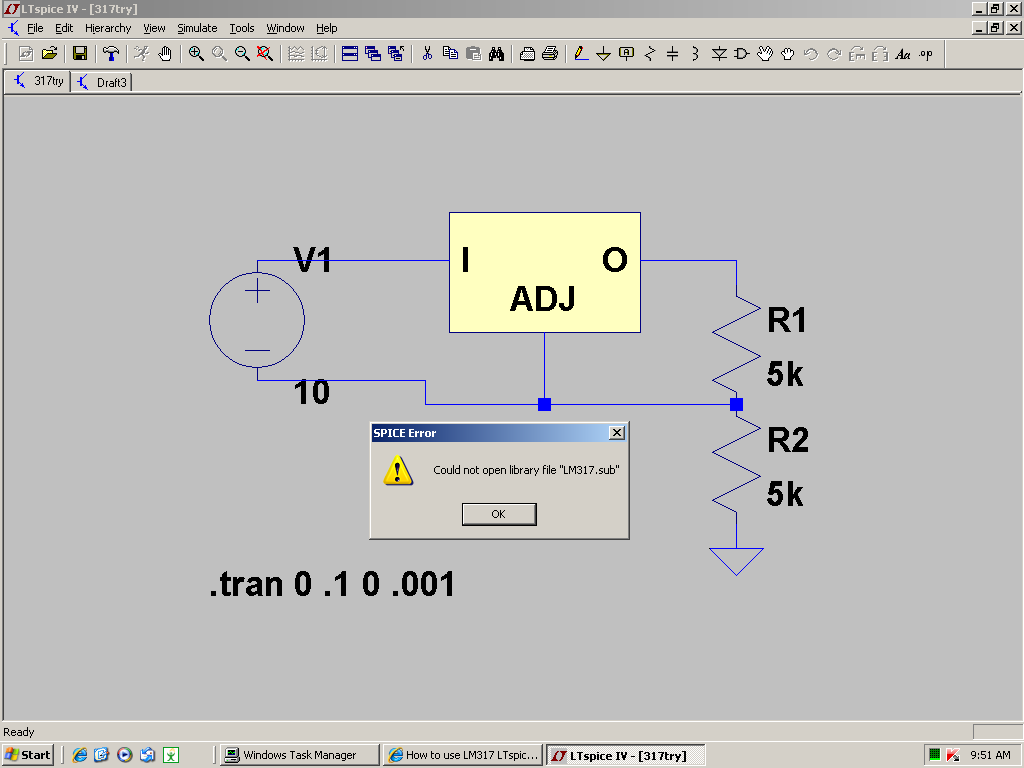Open the Help menu
The height and width of the screenshot is (768, 1024).
[327, 28]
